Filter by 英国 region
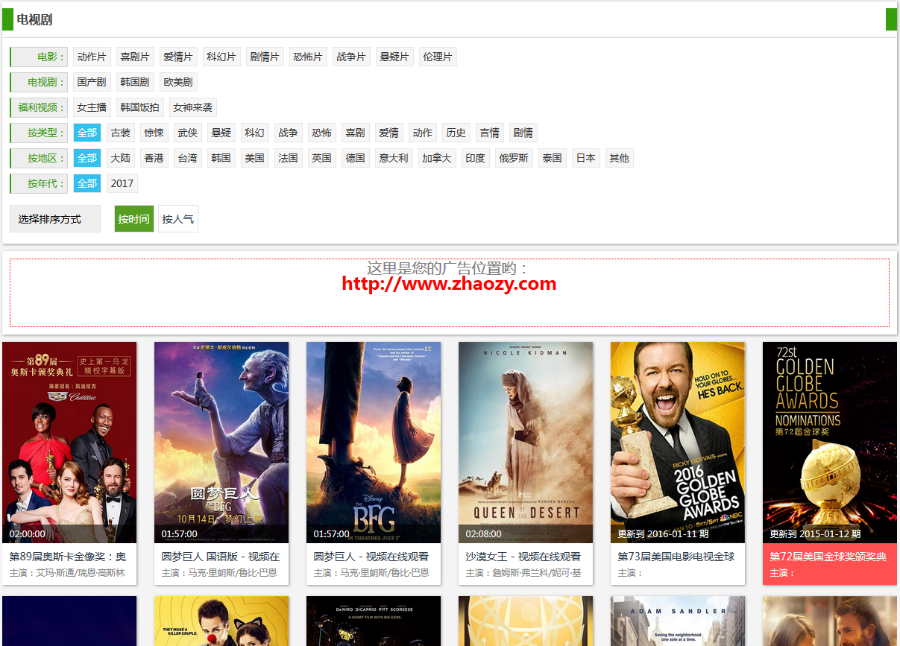The height and width of the screenshot is (646, 900). tap(321, 158)
